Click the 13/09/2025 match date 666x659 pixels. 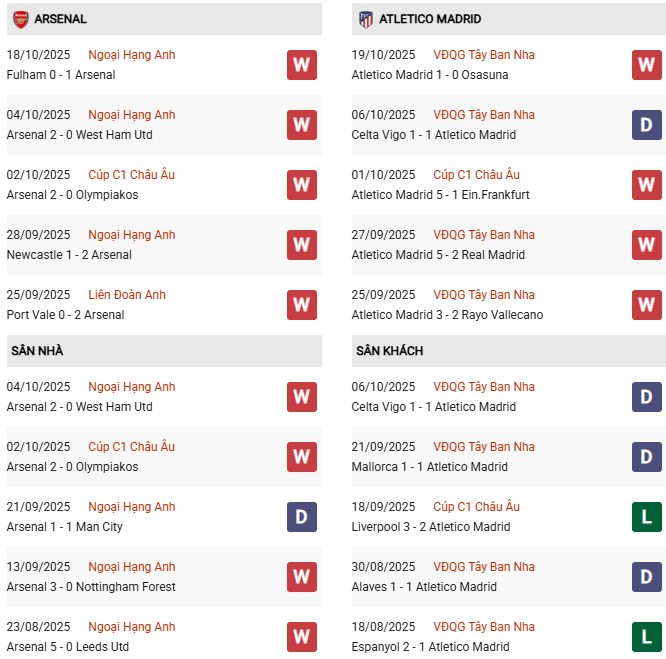(x=39, y=567)
